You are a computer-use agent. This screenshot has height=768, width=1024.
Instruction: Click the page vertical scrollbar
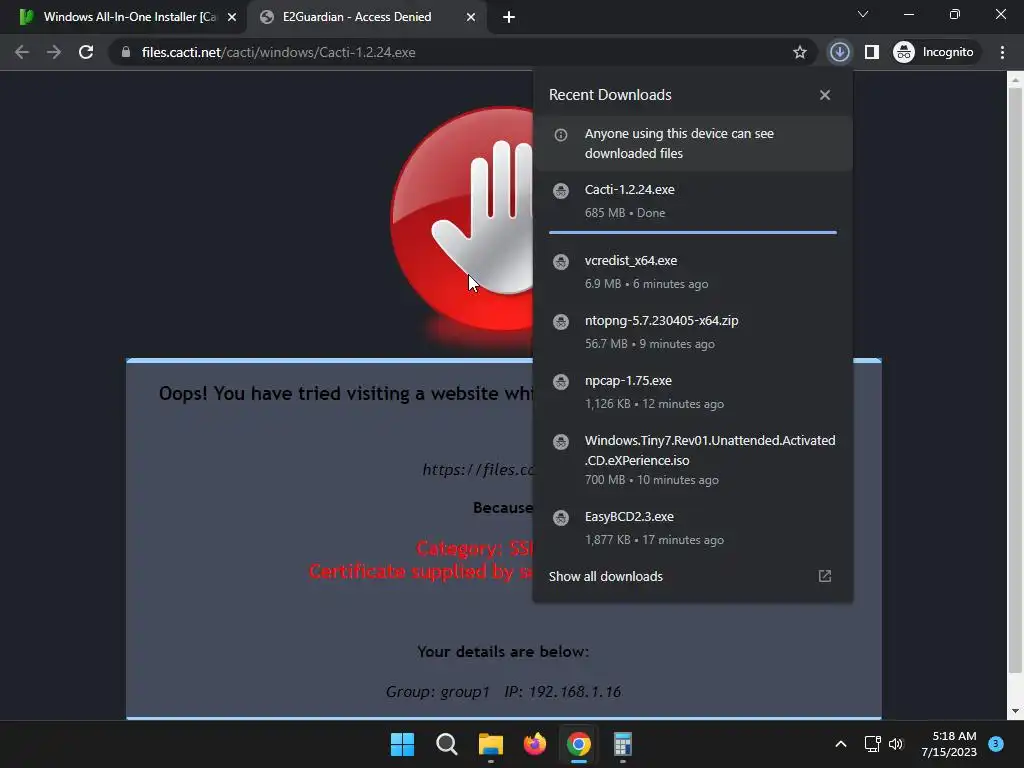pos(1015,381)
